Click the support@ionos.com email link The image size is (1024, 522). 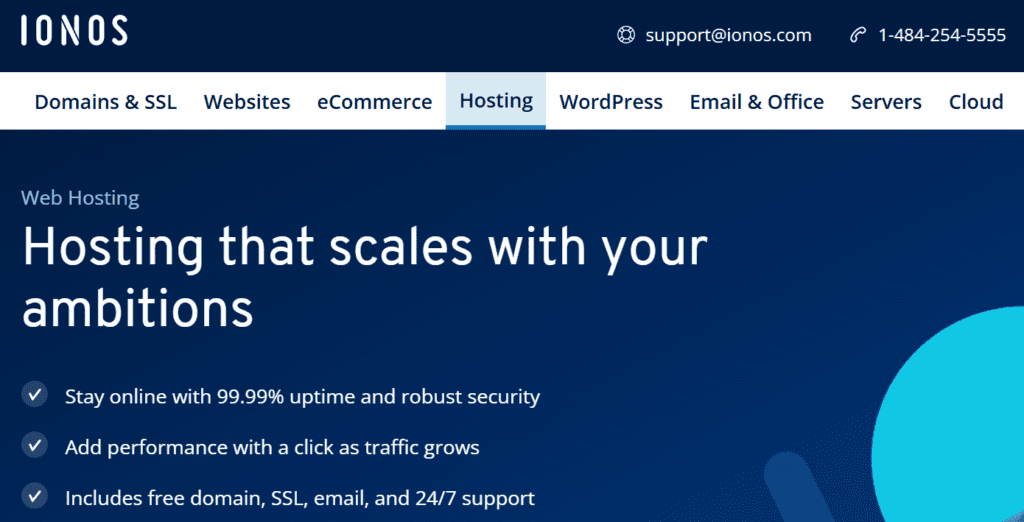728,35
